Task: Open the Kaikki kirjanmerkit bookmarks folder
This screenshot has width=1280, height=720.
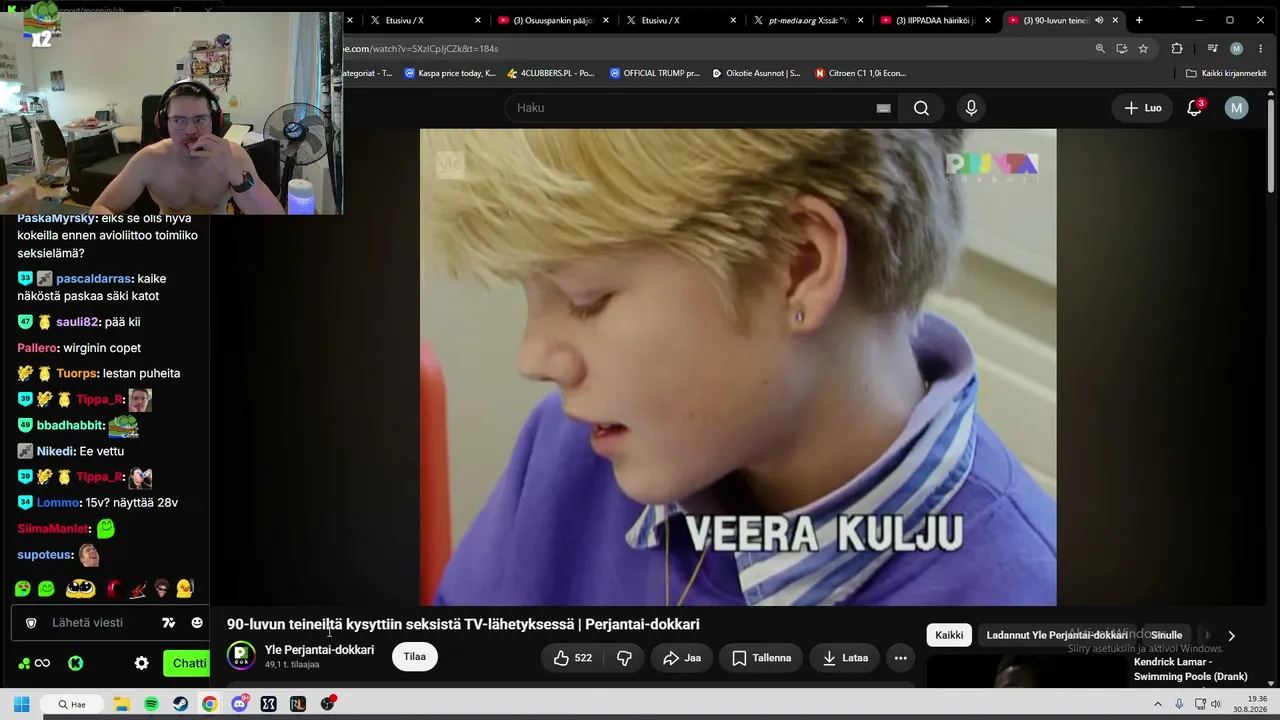Action: tap(1226, 73)
